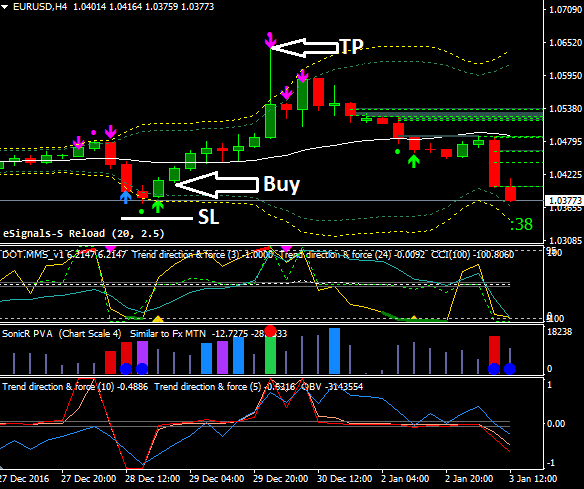584x489 pixels.
Task: Click the current price label 1.03773
Action: [564, 201]
